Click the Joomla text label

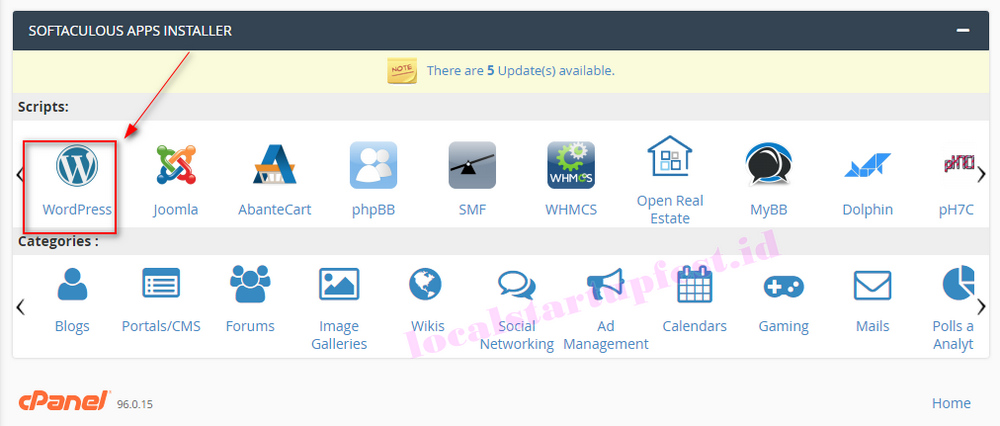click(175, 210)
